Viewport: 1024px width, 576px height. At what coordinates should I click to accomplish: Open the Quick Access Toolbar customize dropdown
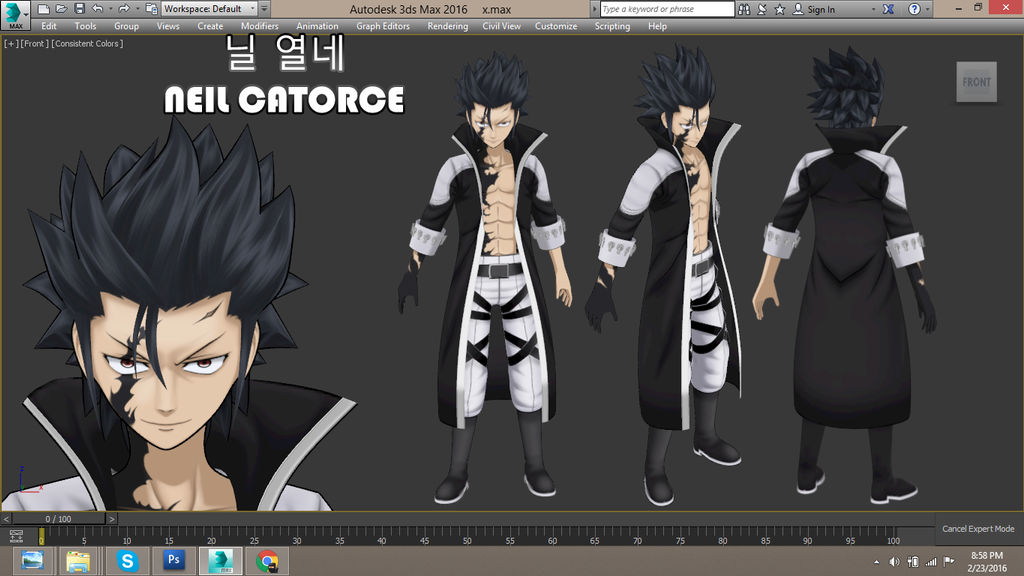pyautogui.click(x=264, y=9)
